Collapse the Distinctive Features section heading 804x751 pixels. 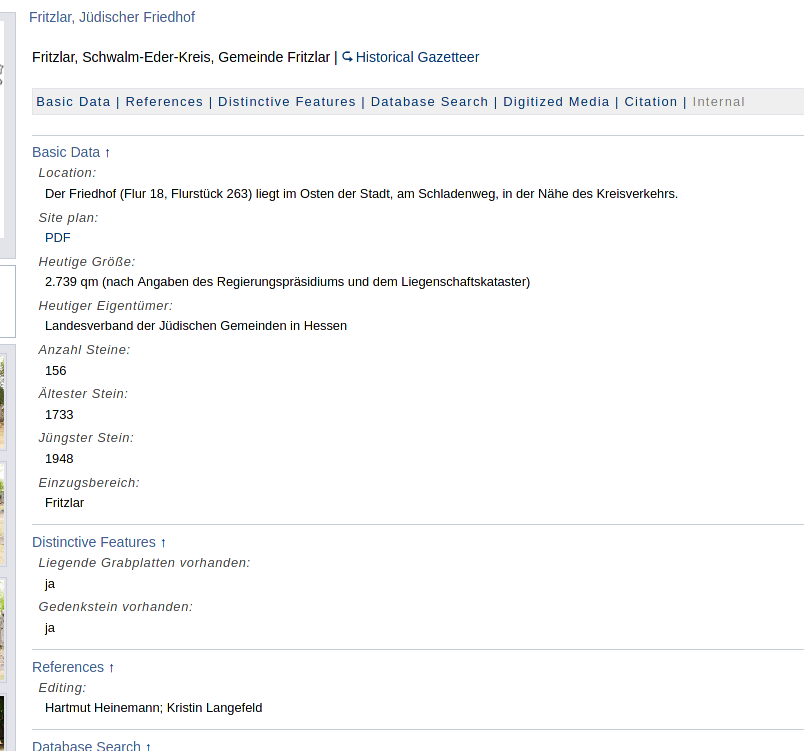[x=94, y=543]
